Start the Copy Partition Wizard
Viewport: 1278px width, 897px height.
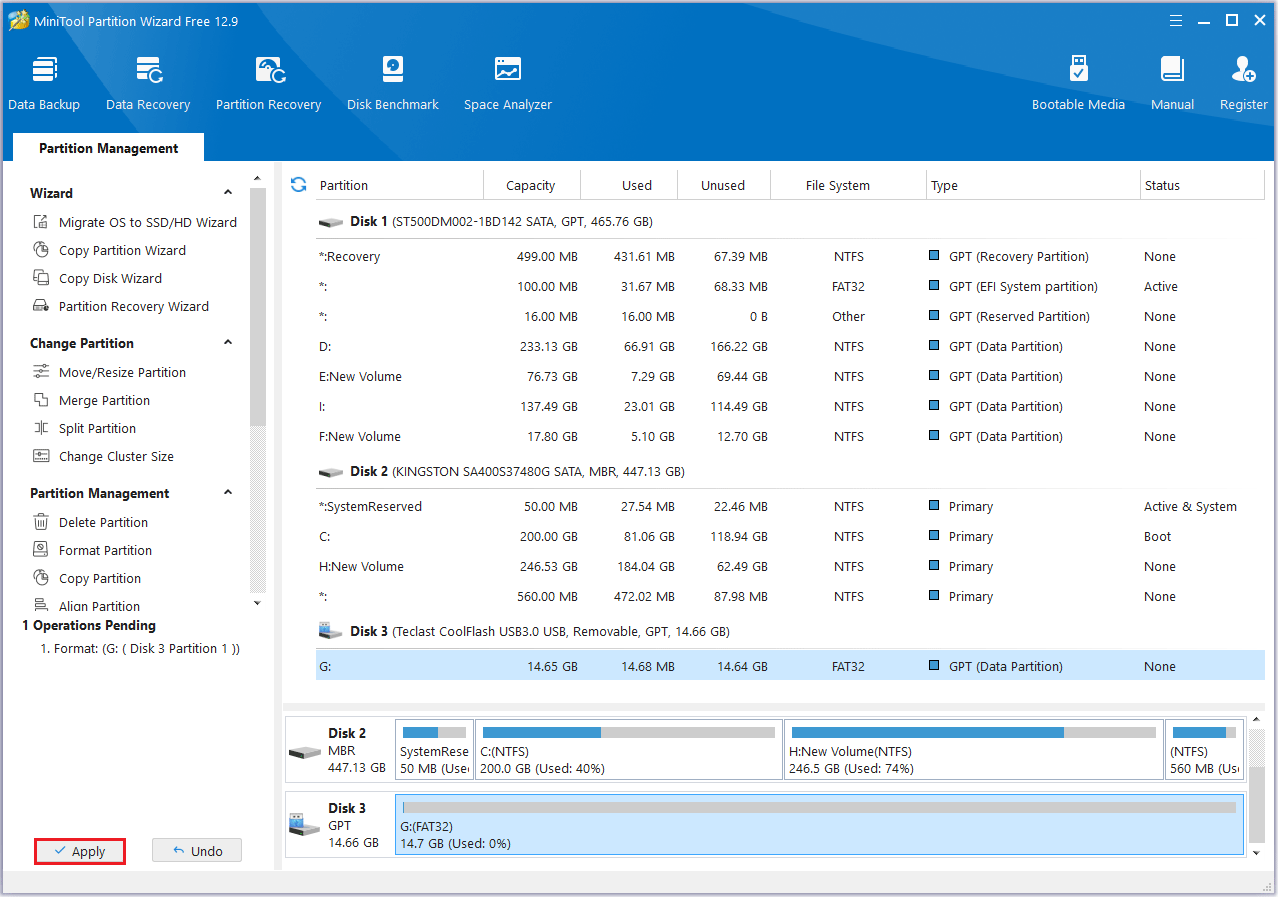pyautogui.click(x=110, y=250)
